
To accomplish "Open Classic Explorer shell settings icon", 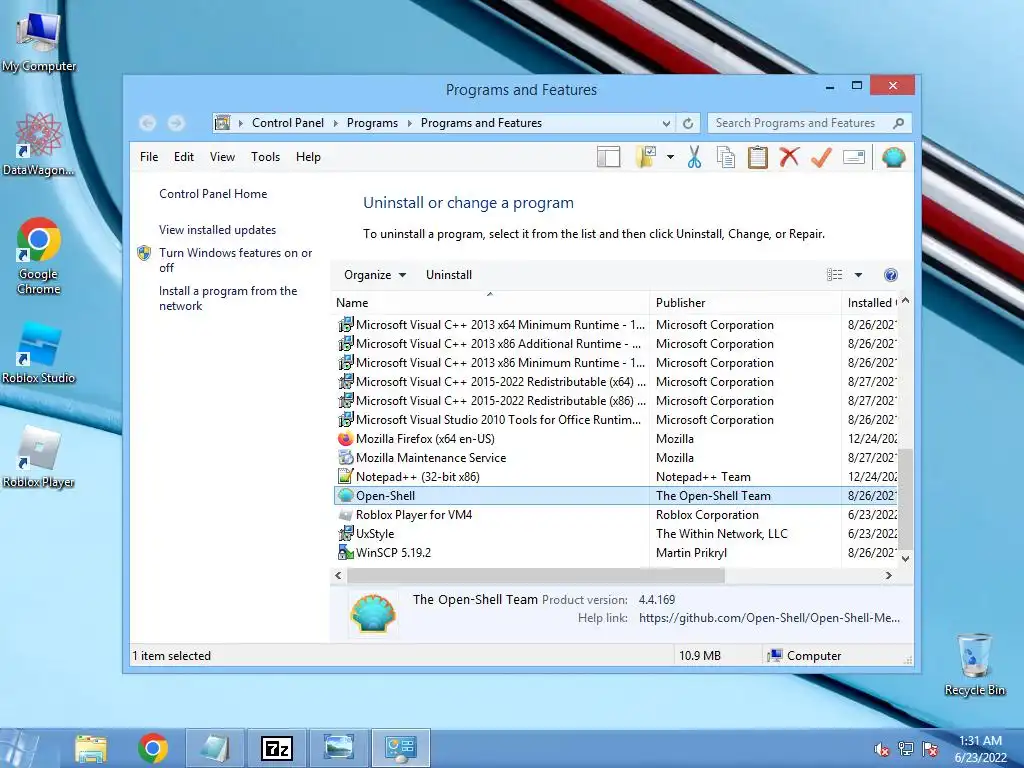I will [893, 157].
